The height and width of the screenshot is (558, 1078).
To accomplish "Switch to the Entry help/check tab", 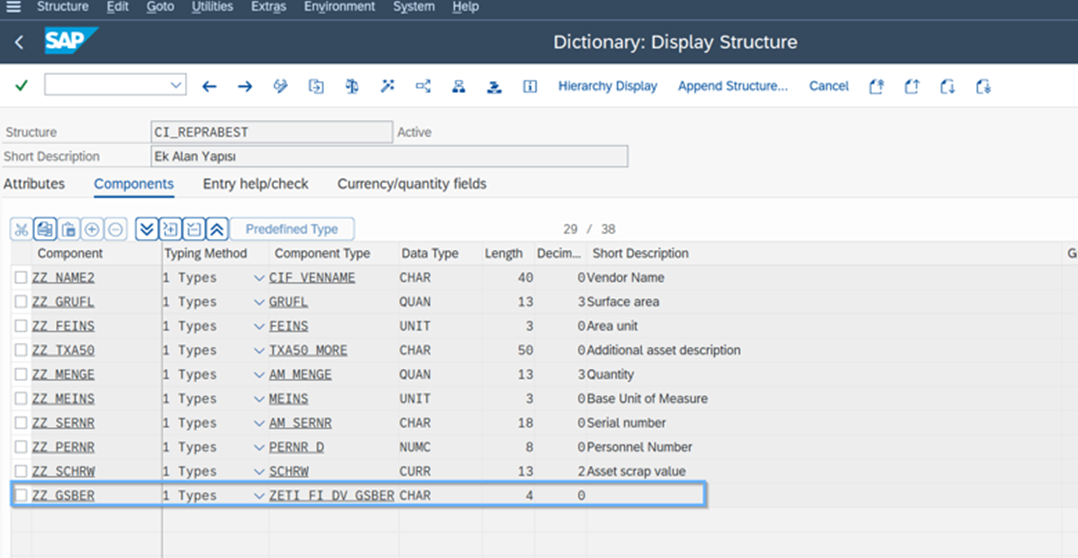I will (x=255, y=184).
